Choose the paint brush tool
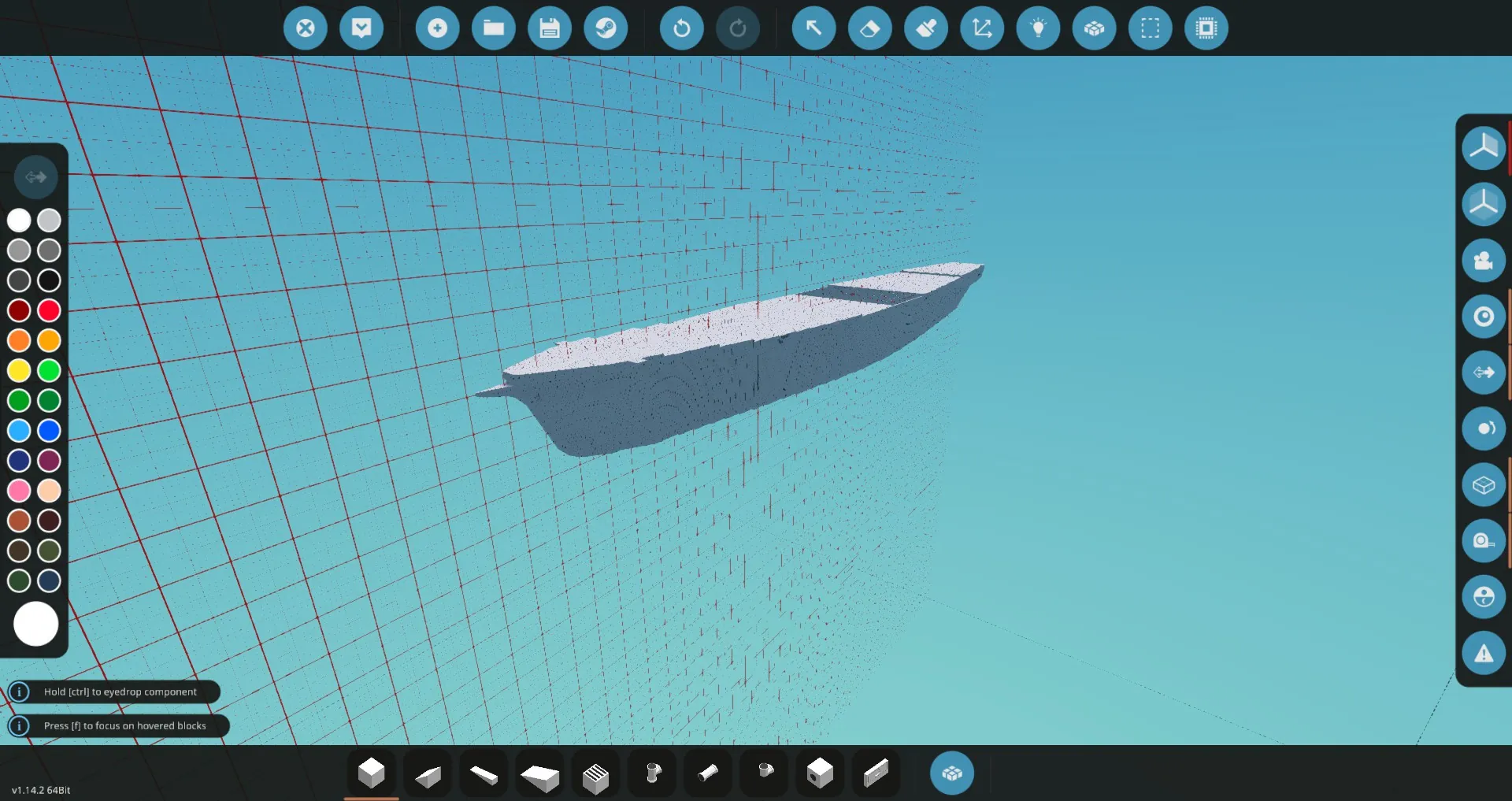The height and width of the screenshot is (801, 1512). (926, 28)
